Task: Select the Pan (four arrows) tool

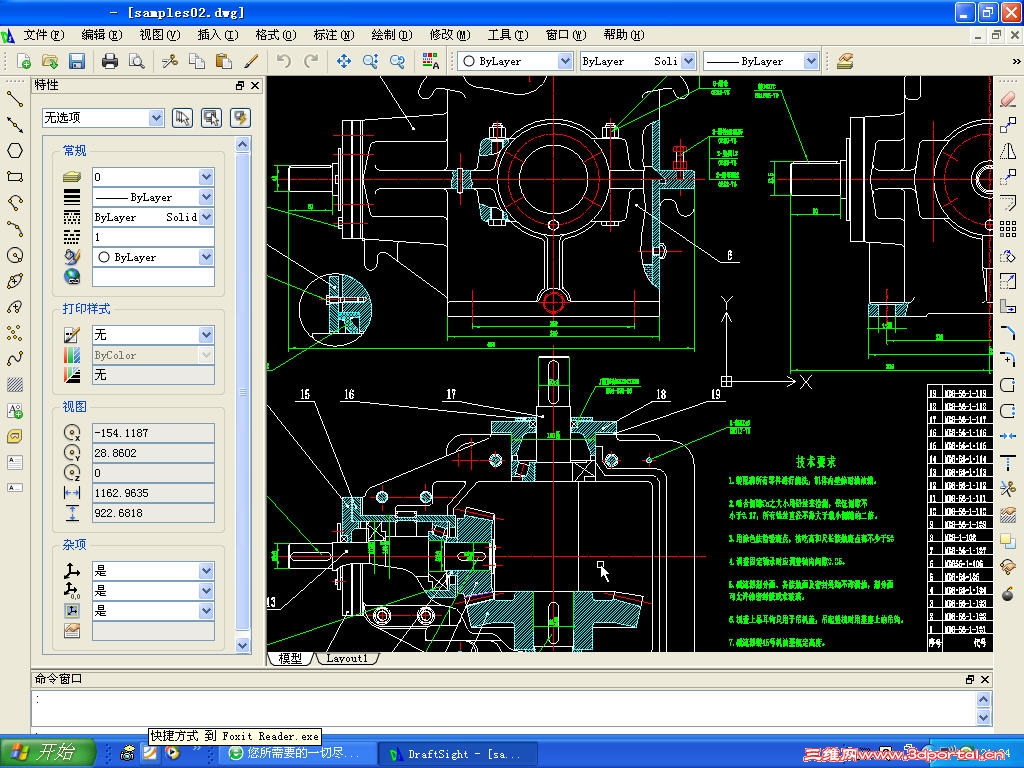Action: (x=344, y=61)
